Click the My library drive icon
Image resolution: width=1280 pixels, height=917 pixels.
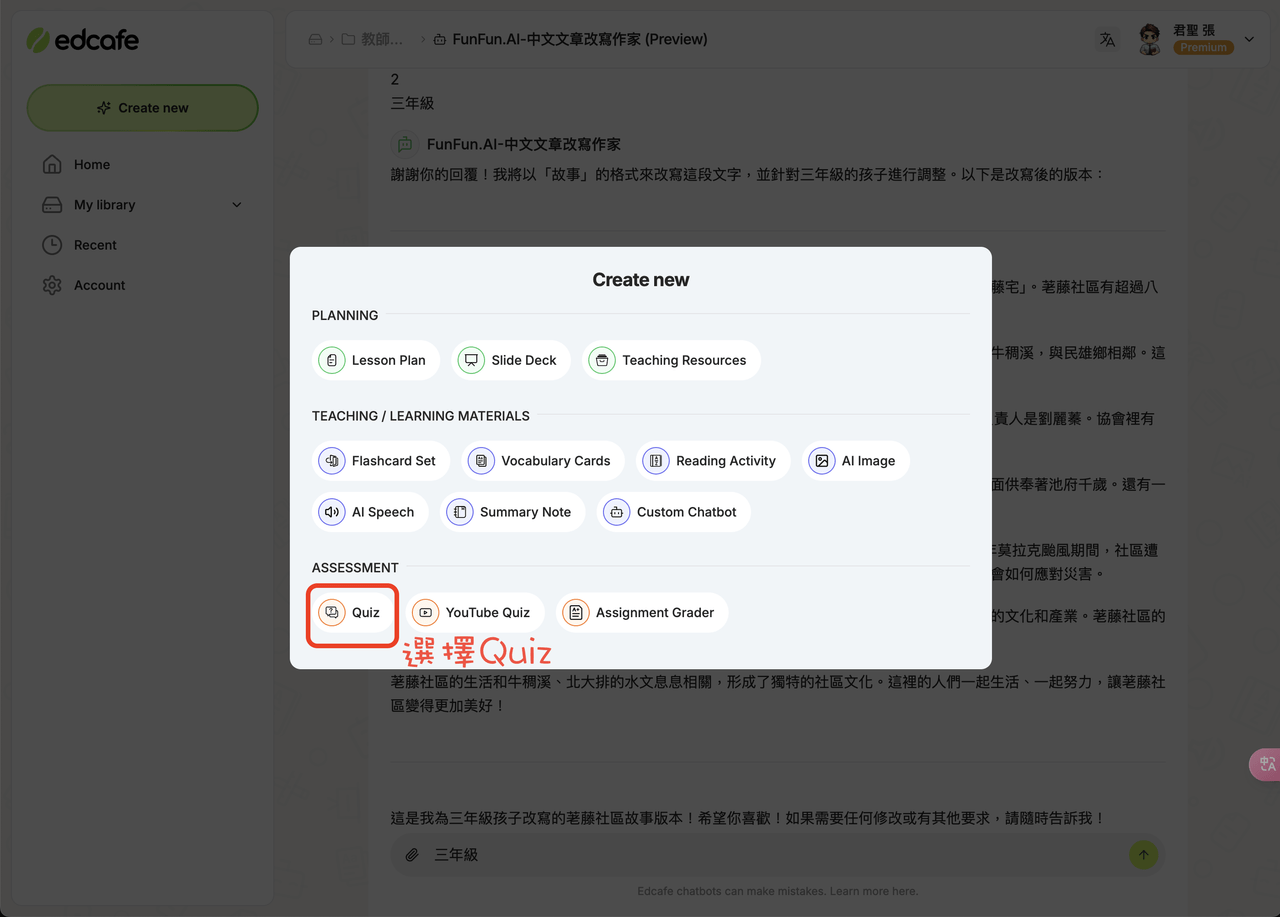52,204
